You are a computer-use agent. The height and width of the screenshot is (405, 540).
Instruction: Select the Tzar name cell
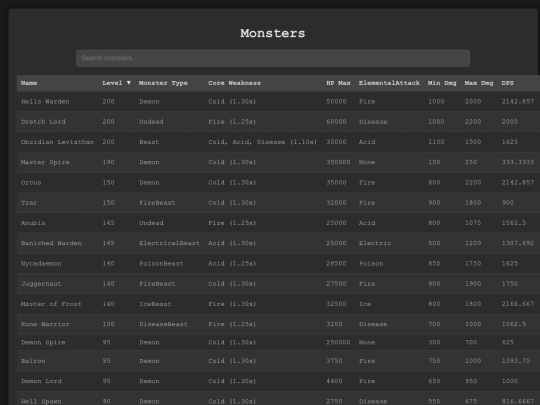tap(29, 203)
